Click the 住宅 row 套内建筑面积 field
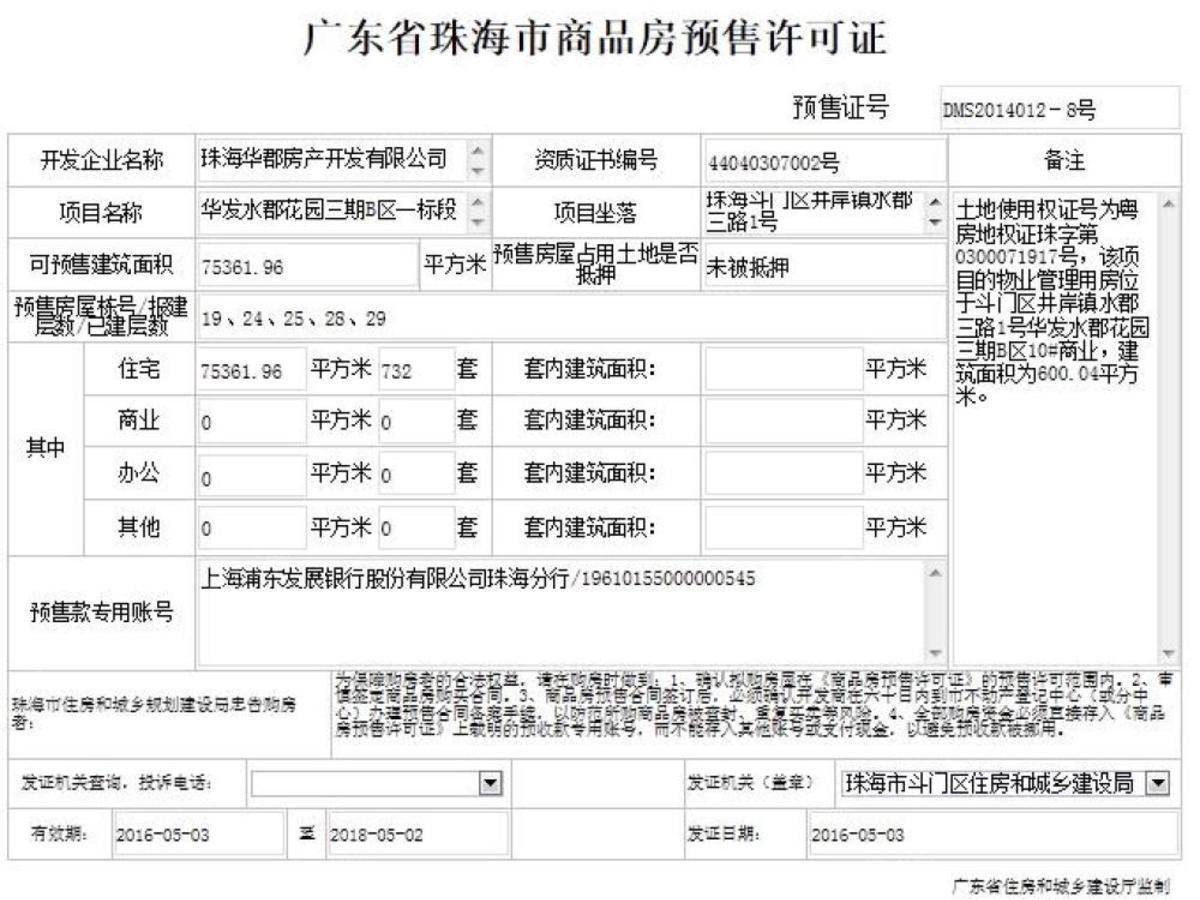The image size is (1200, 900). tap(783, 370)
